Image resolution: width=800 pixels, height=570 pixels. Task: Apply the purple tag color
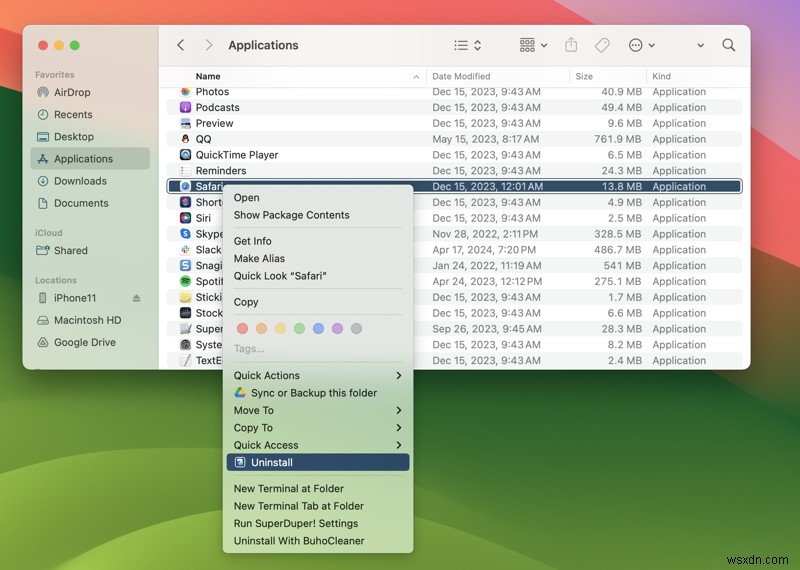pos(337,329)
